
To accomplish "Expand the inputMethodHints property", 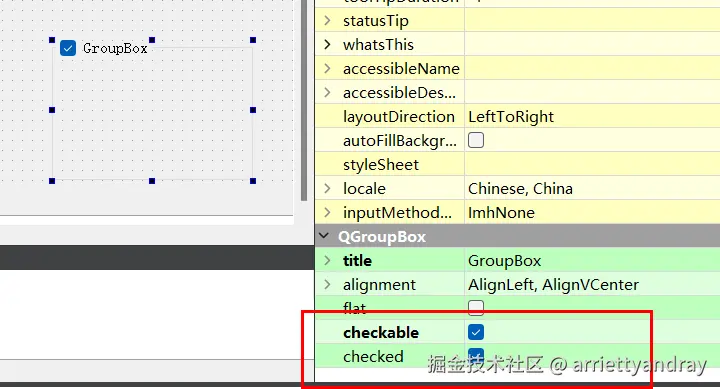I will (327, 213).
